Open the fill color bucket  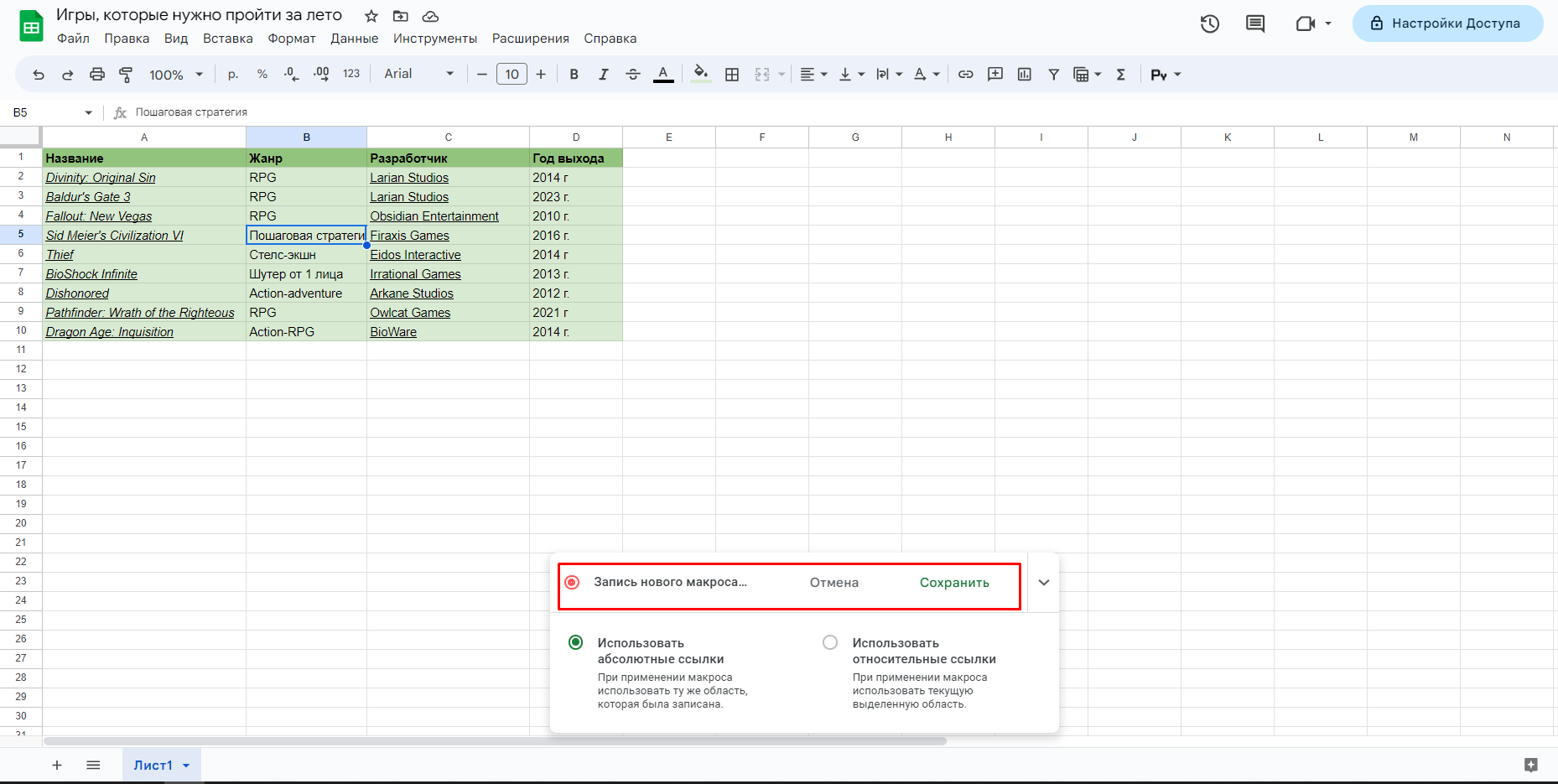click(x=701, y=75)
